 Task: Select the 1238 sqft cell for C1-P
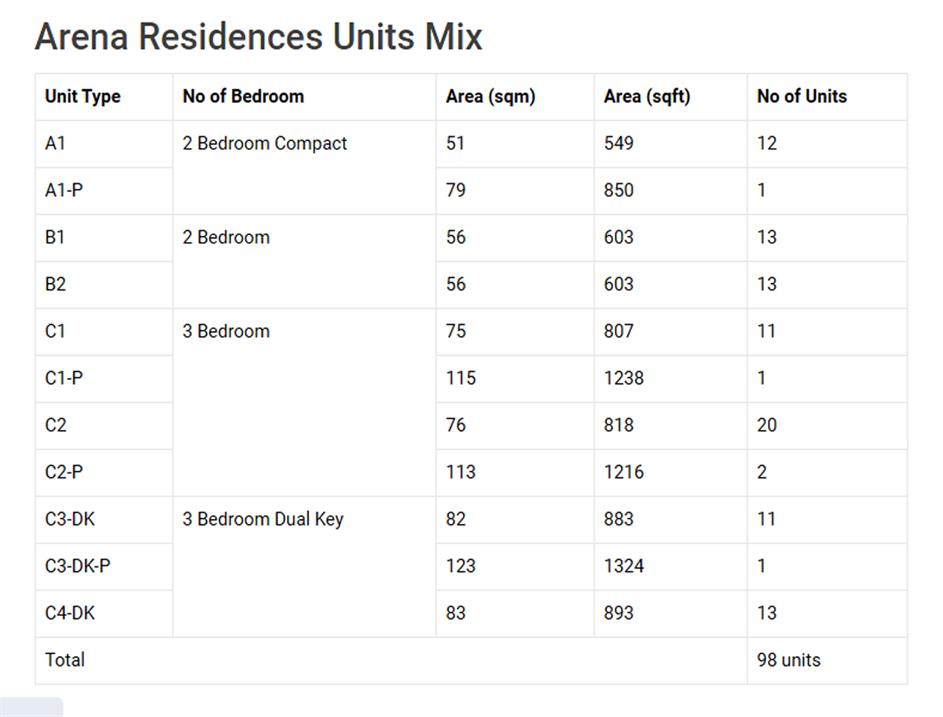point(623,378)
